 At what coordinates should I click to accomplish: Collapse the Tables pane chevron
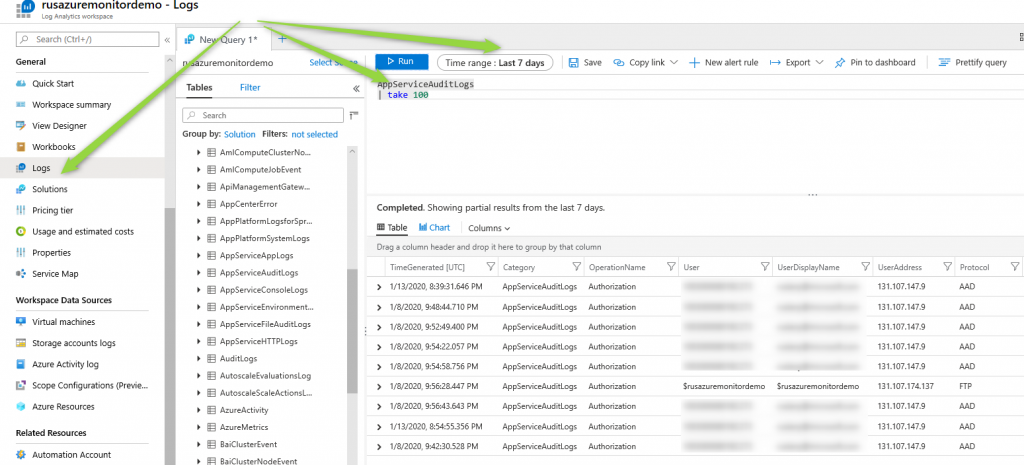pyautogui.click(x=356, y=88)
